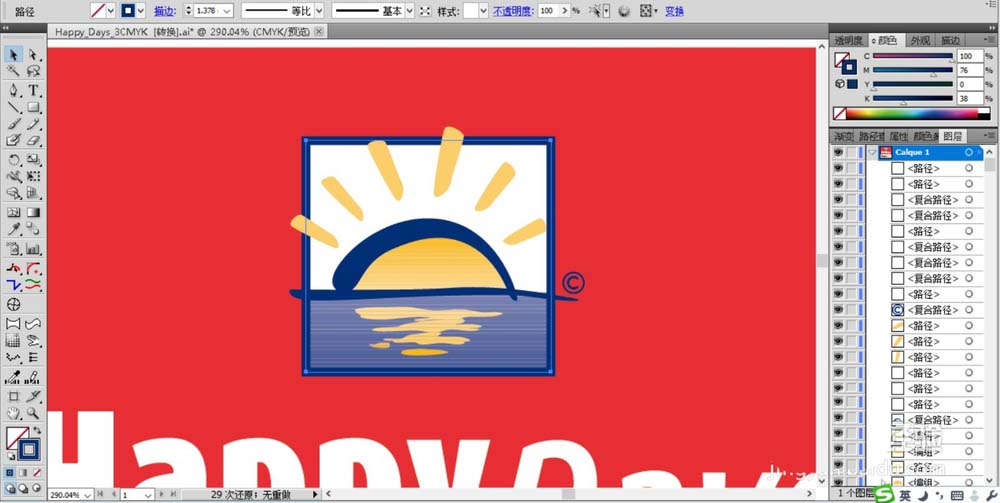Open the stroke weight 1.378 dropdown
The image size is (1000, 503).
pyautogui.click(x=227, y=11)
